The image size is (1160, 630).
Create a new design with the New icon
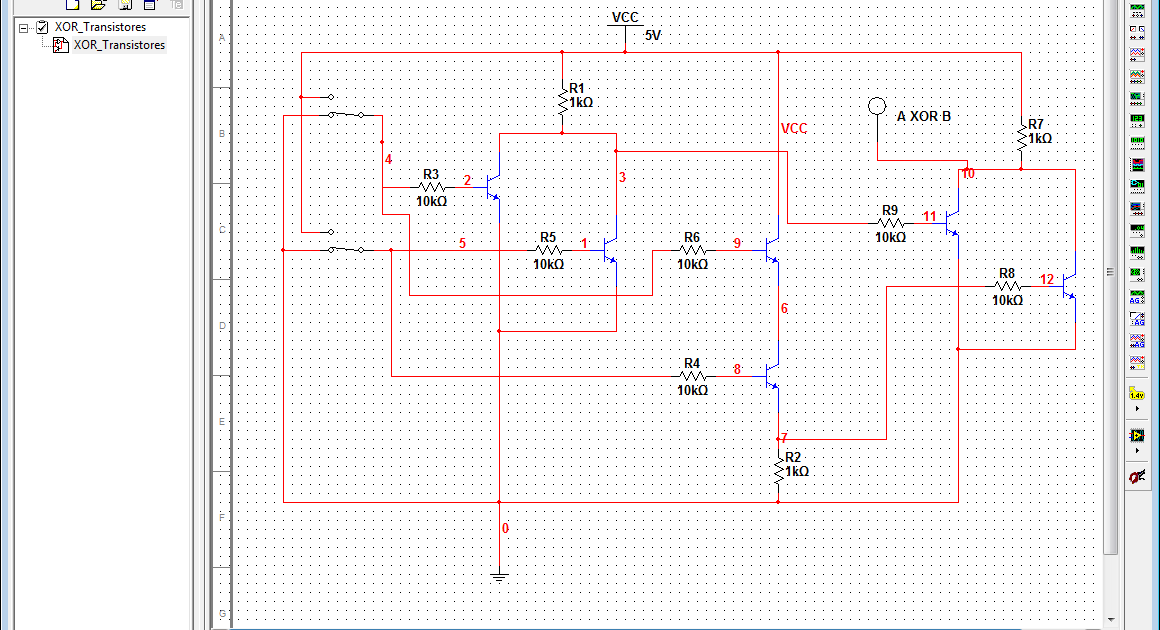tap(70, 5)
